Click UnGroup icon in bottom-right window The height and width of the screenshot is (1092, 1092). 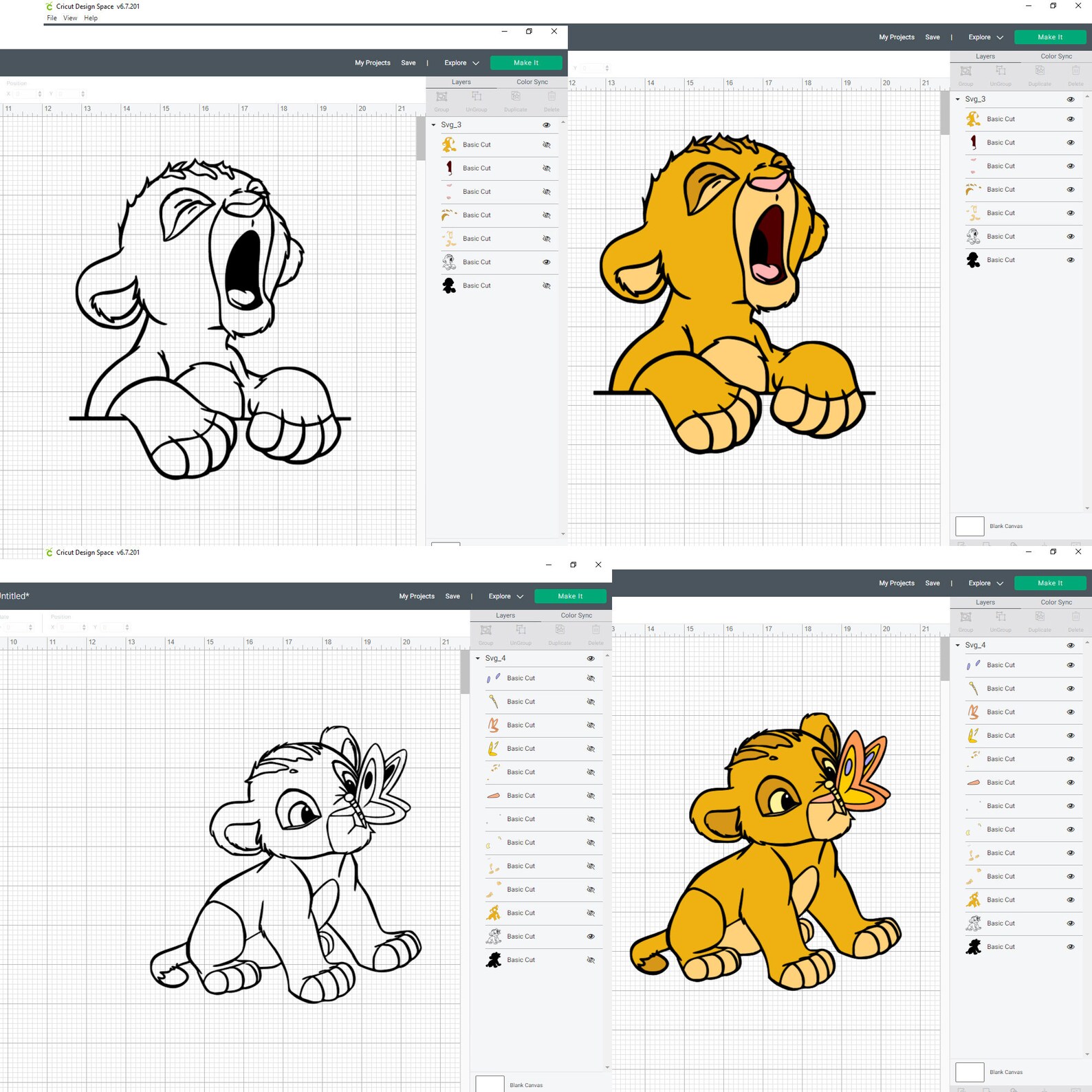[x=1001, y=617]
